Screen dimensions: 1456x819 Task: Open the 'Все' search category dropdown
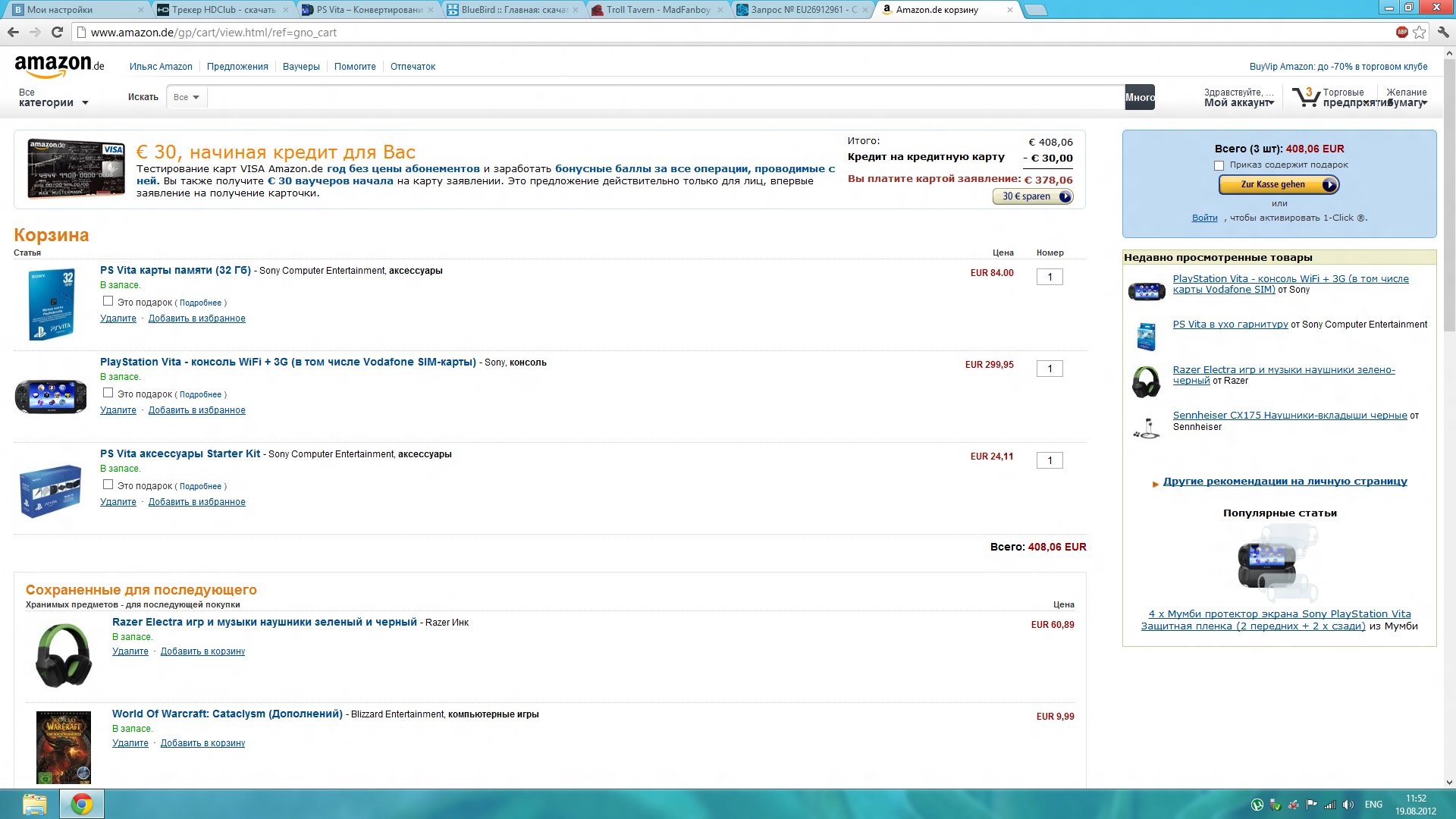[187, 97]
